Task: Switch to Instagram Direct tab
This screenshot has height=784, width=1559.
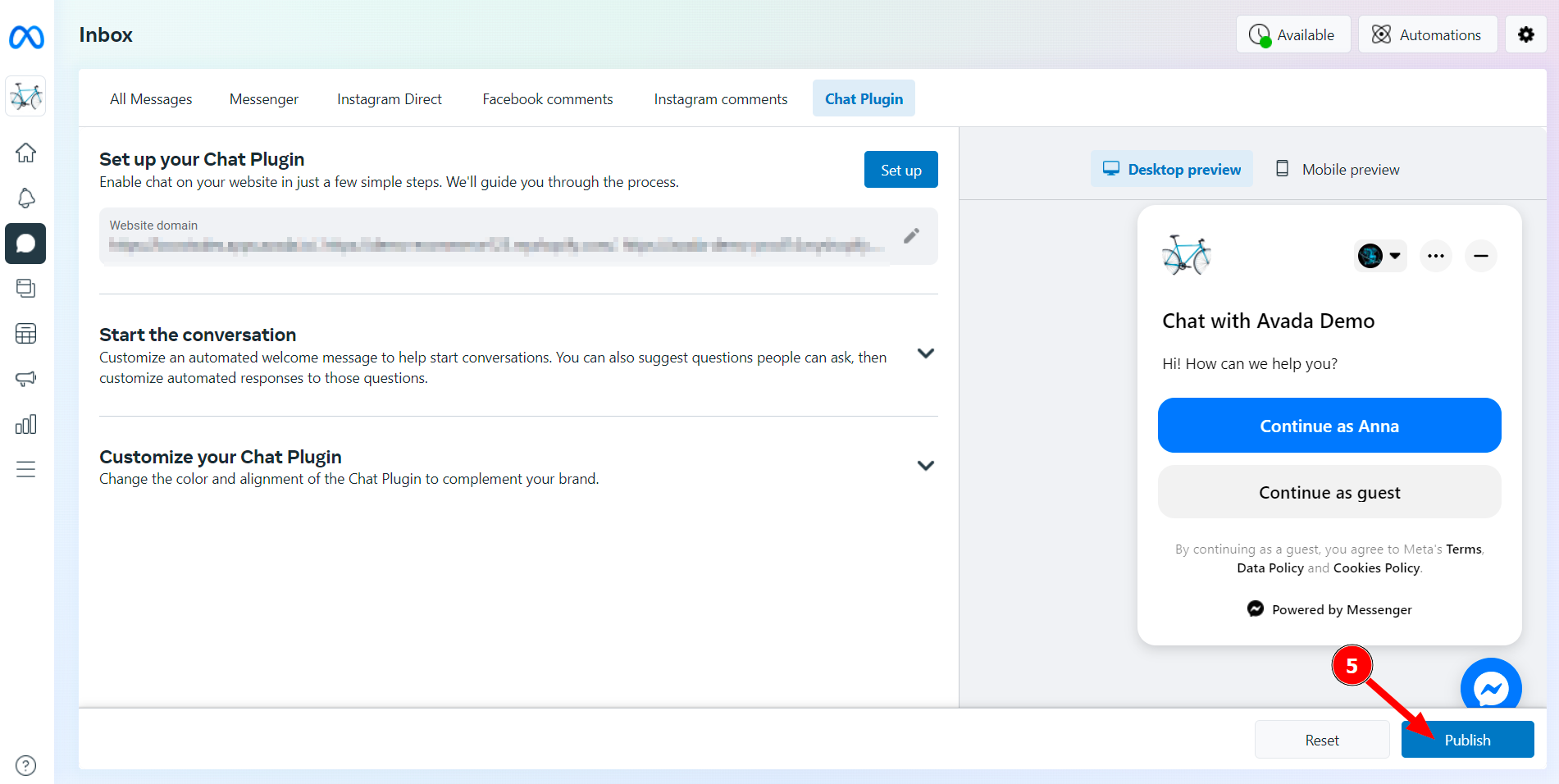Action: pyautogui.click(x=390, y=98)
